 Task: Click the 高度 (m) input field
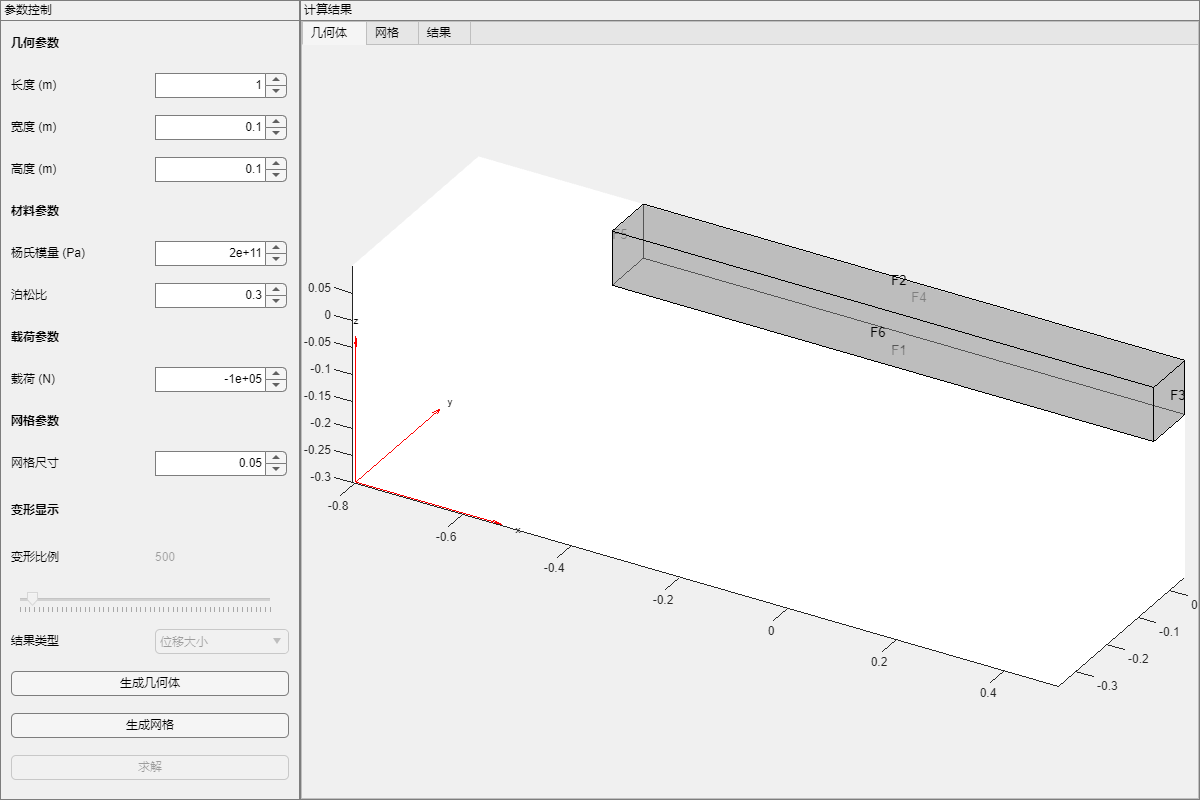click(210, 170)
